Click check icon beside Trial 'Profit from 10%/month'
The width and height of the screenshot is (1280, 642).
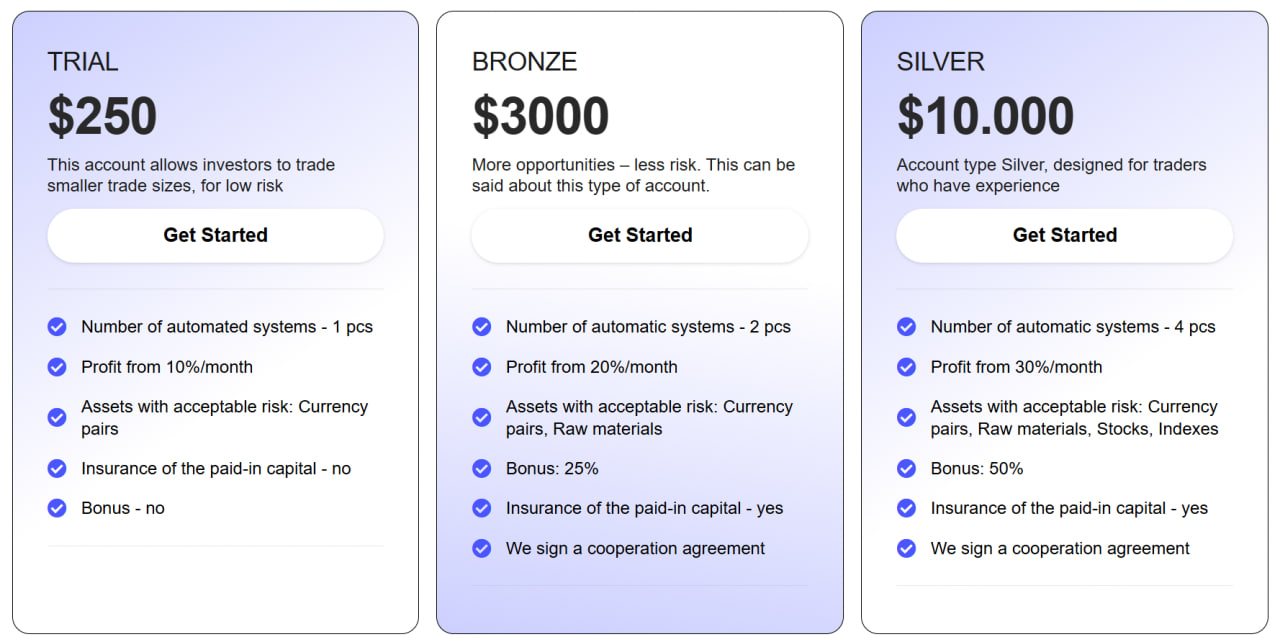tap(57, 367)
